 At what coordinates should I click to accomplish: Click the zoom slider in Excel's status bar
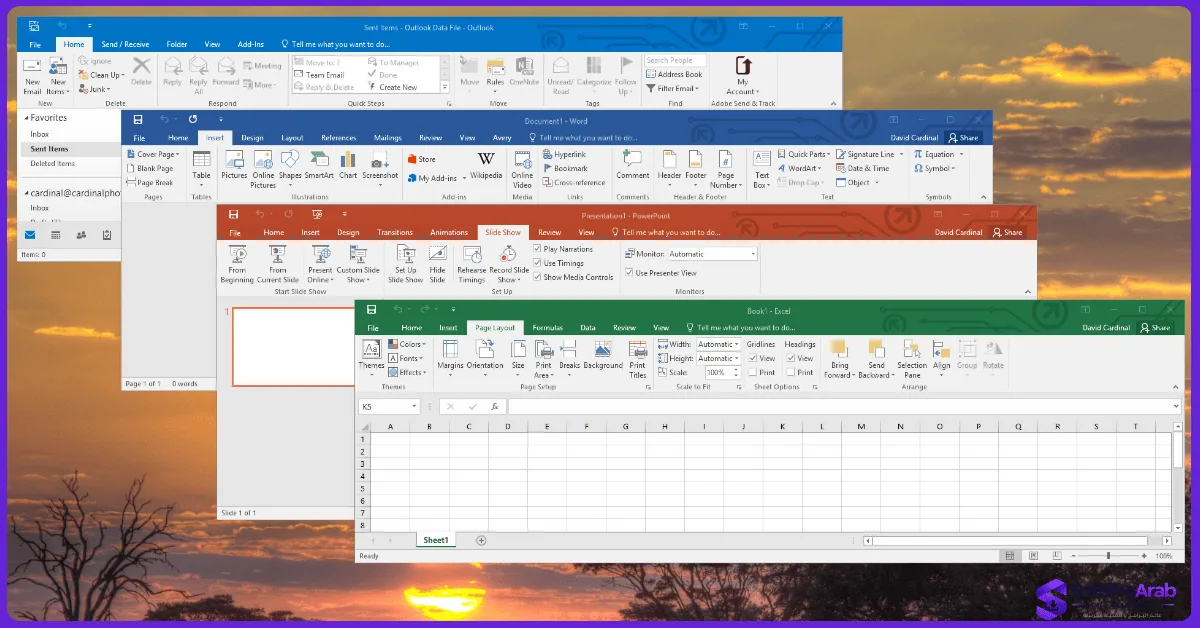(x=1107, y=556)
